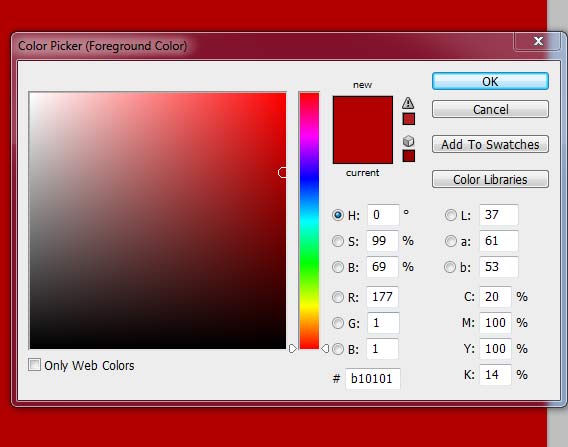568x447 pixels.
Task: Click the circular picker marker in color field
Action: click(282, 173)
